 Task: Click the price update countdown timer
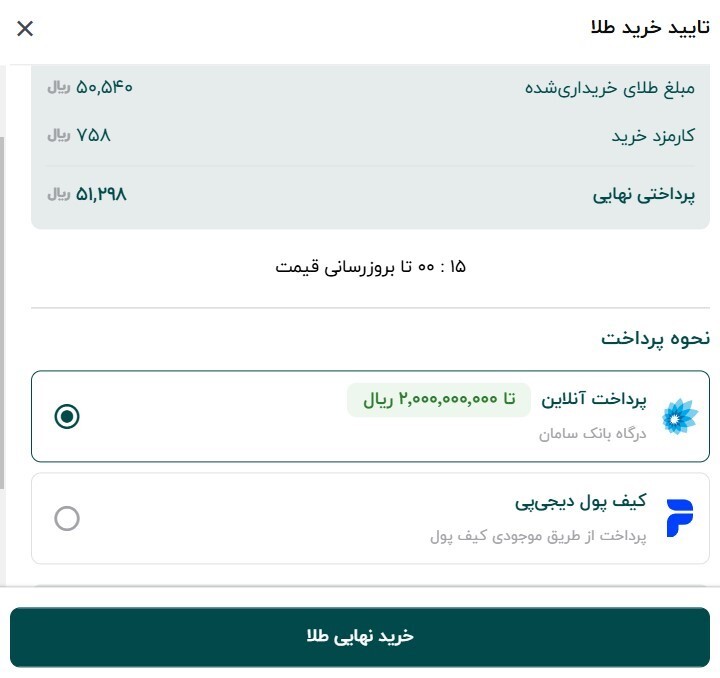coord(370,267)
